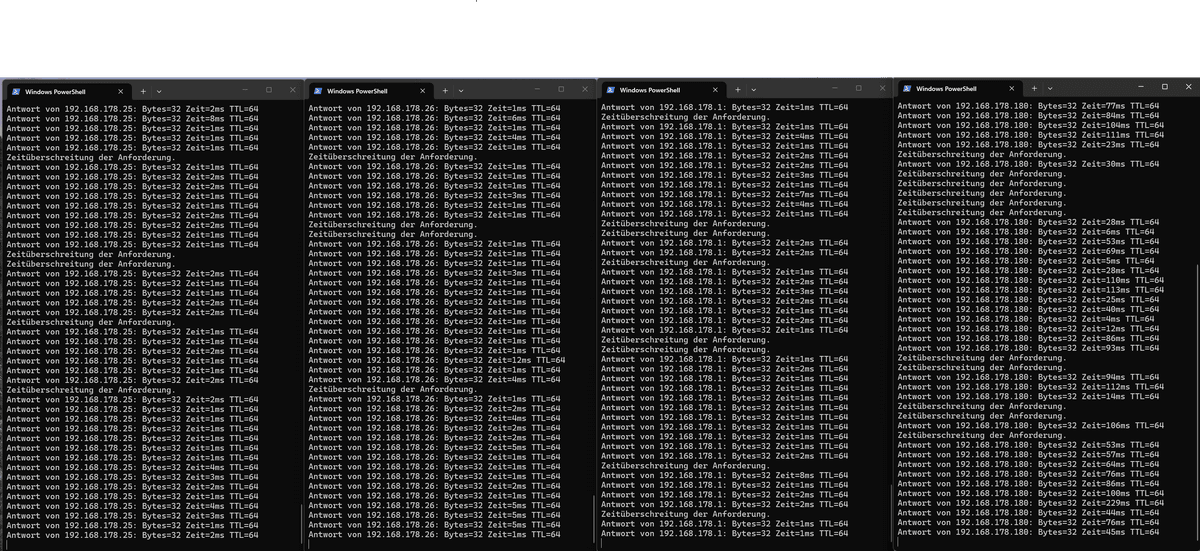Click the Zeit=64ms reply line from 192.168.178.180
The height and width of the screenshot is (551, 1200).
tap(1028, 464)
